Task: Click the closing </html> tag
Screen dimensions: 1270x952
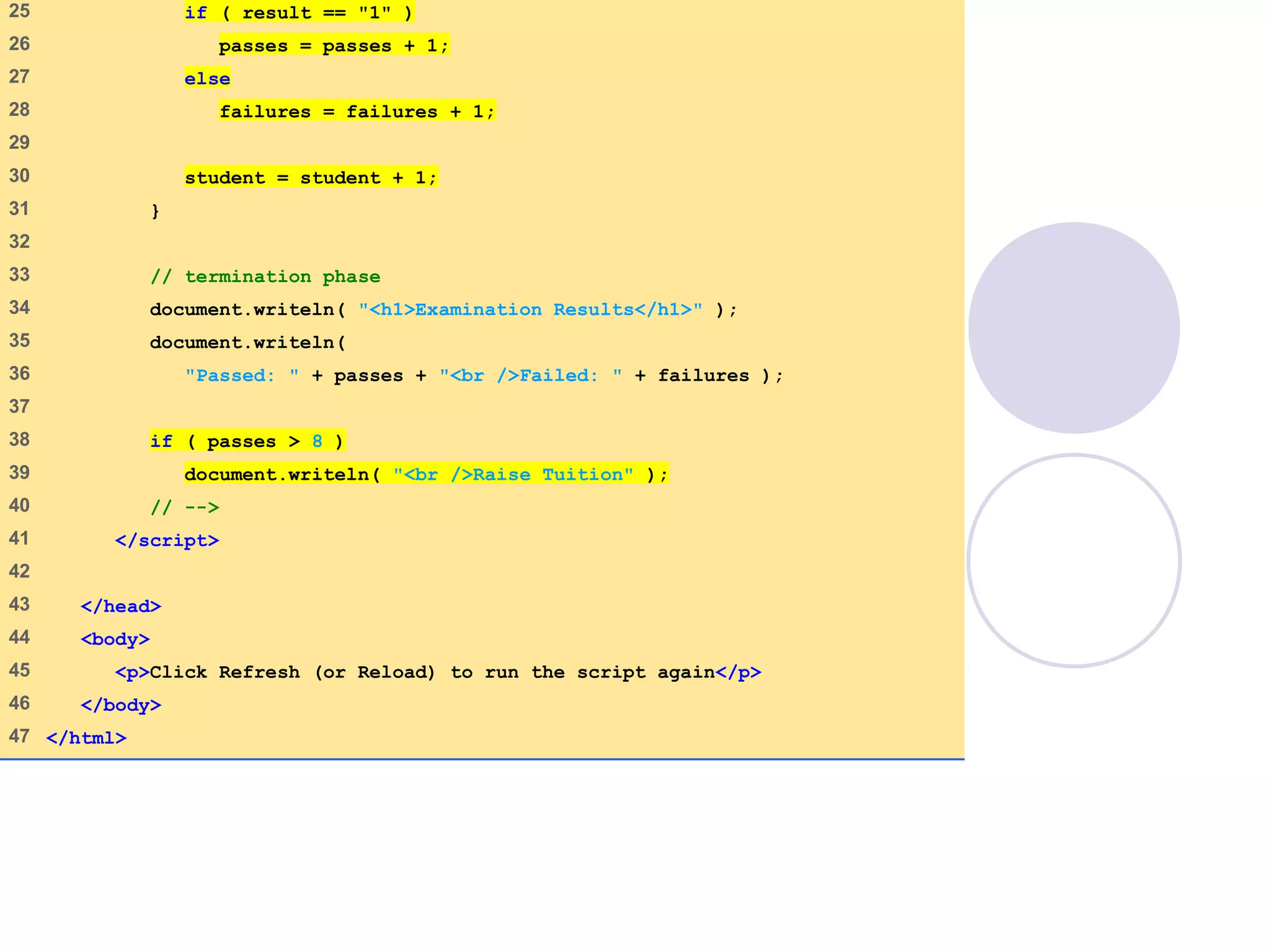Action: pyautogui.click(x=86, y=738)
